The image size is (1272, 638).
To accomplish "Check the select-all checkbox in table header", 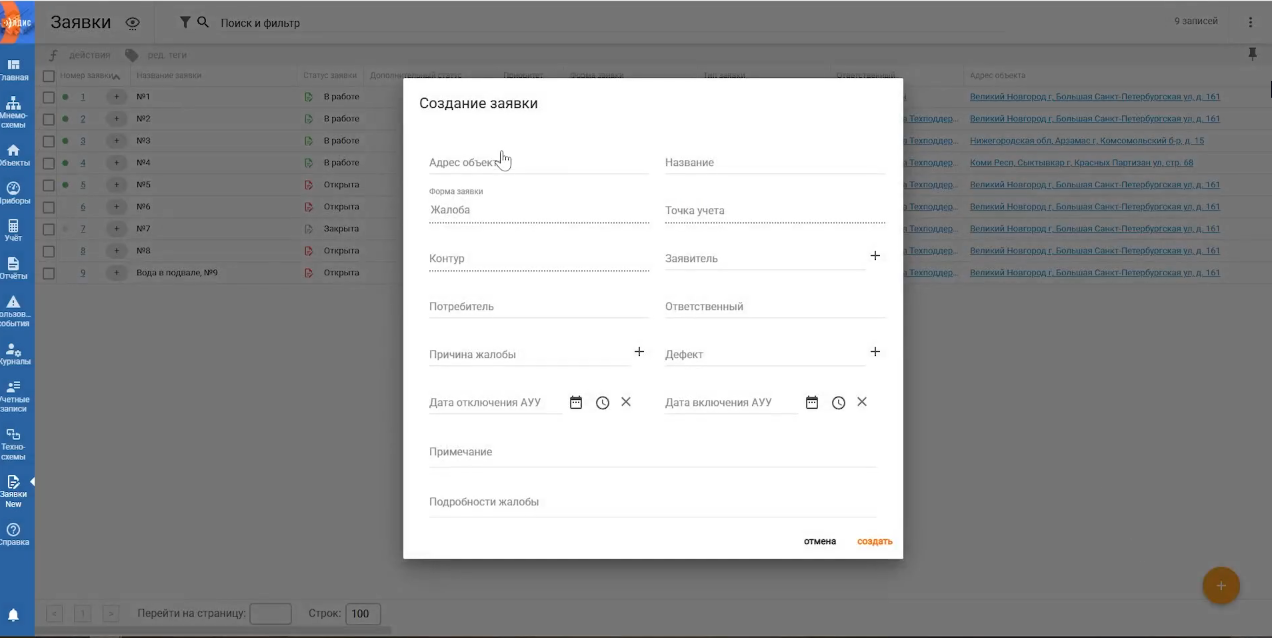I will tap(48, 76).
